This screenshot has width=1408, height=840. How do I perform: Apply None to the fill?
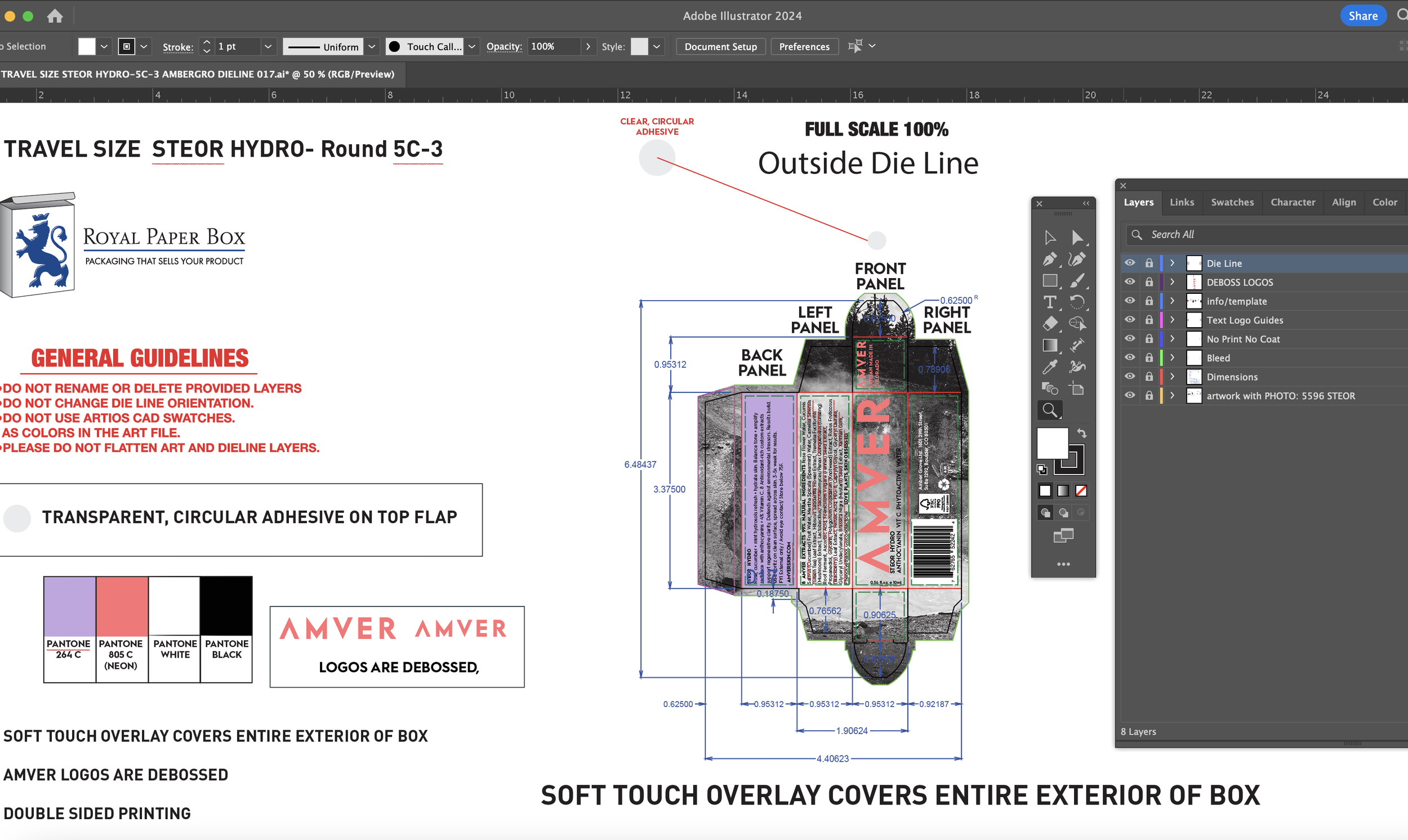(x=1081, y=491)
